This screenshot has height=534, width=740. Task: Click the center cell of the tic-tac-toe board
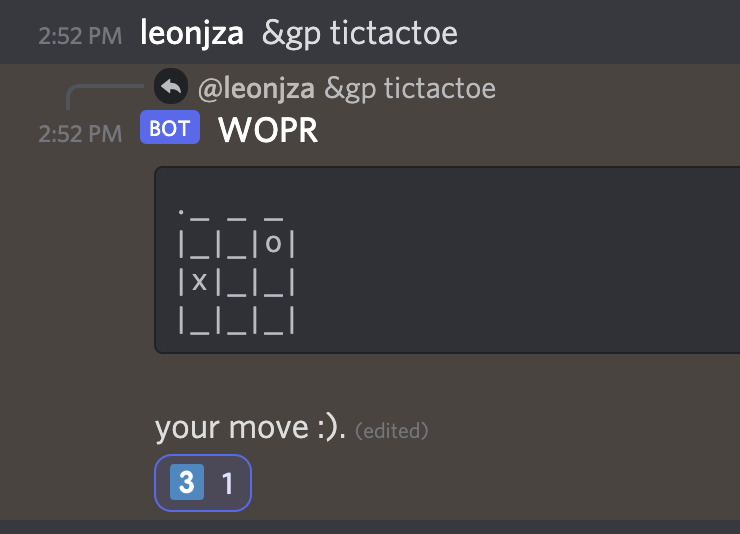pyautogui.click(x=237, y=283)
